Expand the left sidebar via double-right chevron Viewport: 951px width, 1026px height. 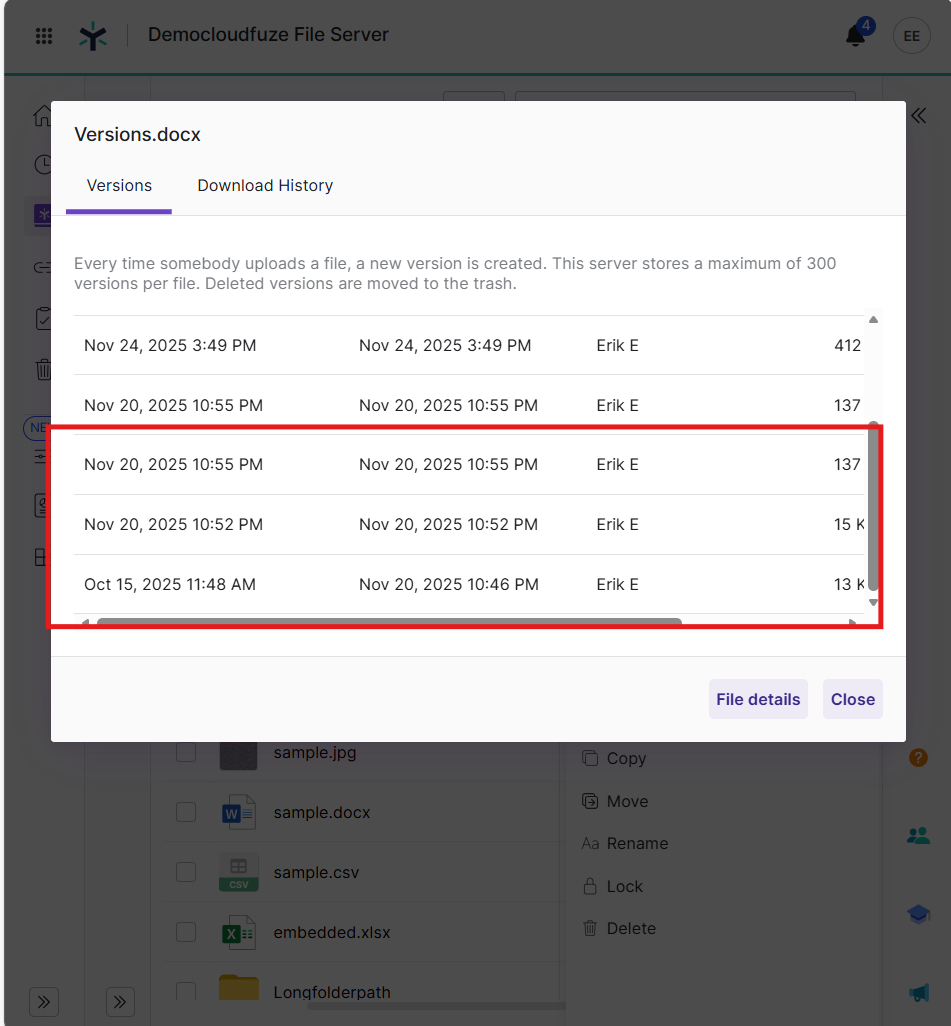tap(44, 1001)
